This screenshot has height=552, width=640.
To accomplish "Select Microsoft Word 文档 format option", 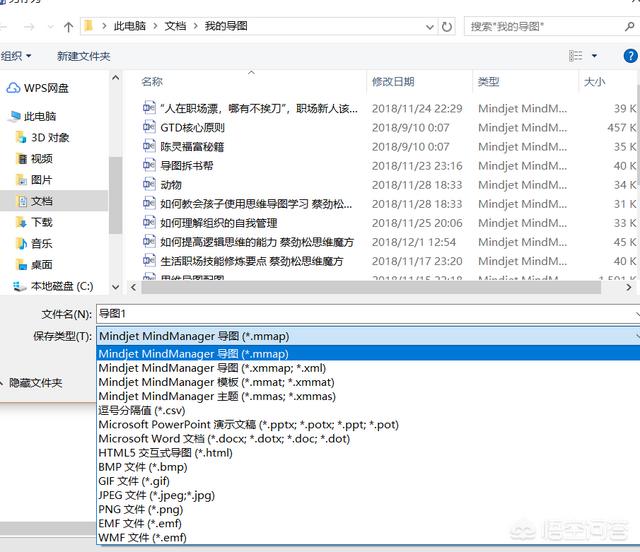I will coord(224,438).
